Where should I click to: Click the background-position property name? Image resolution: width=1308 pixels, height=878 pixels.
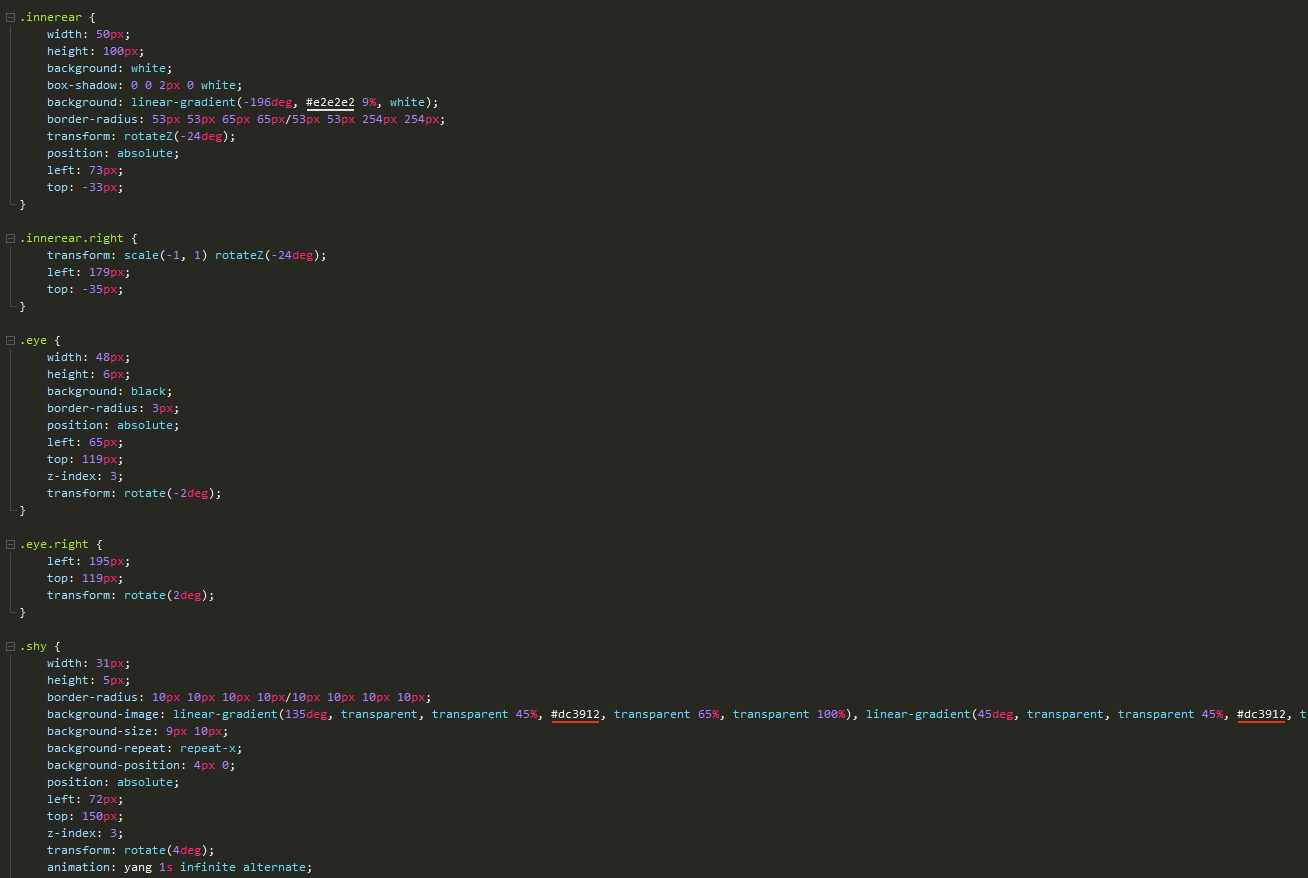[x=116, y=765]
